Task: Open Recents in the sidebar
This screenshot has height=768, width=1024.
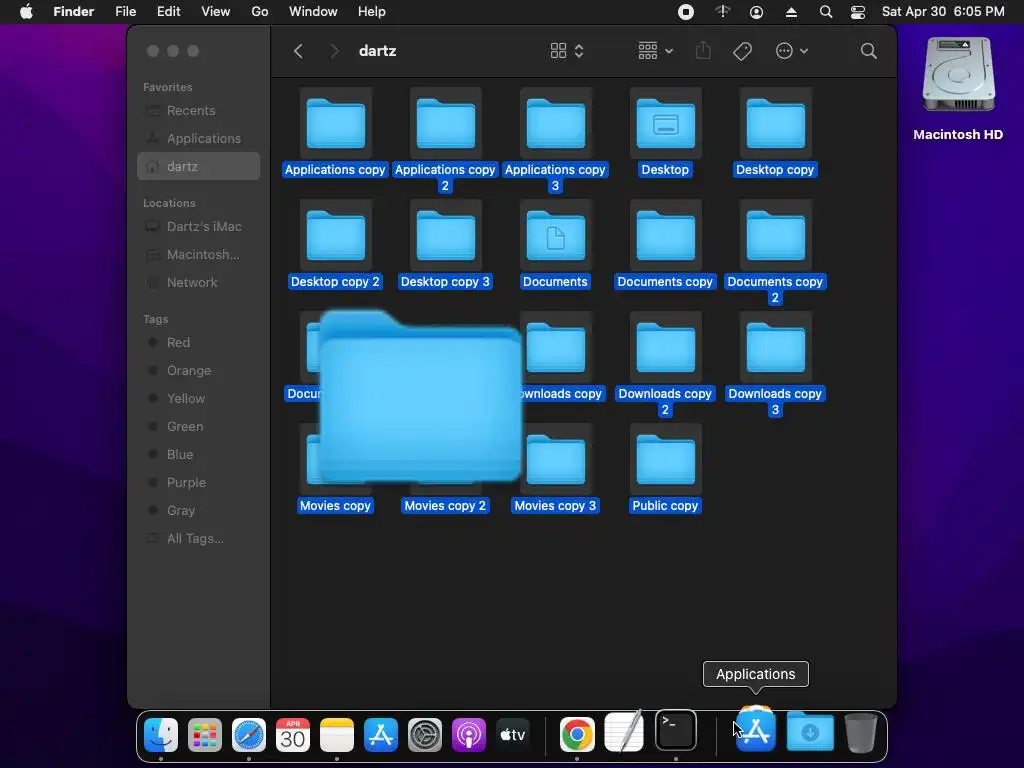Action: pos(199,110)
